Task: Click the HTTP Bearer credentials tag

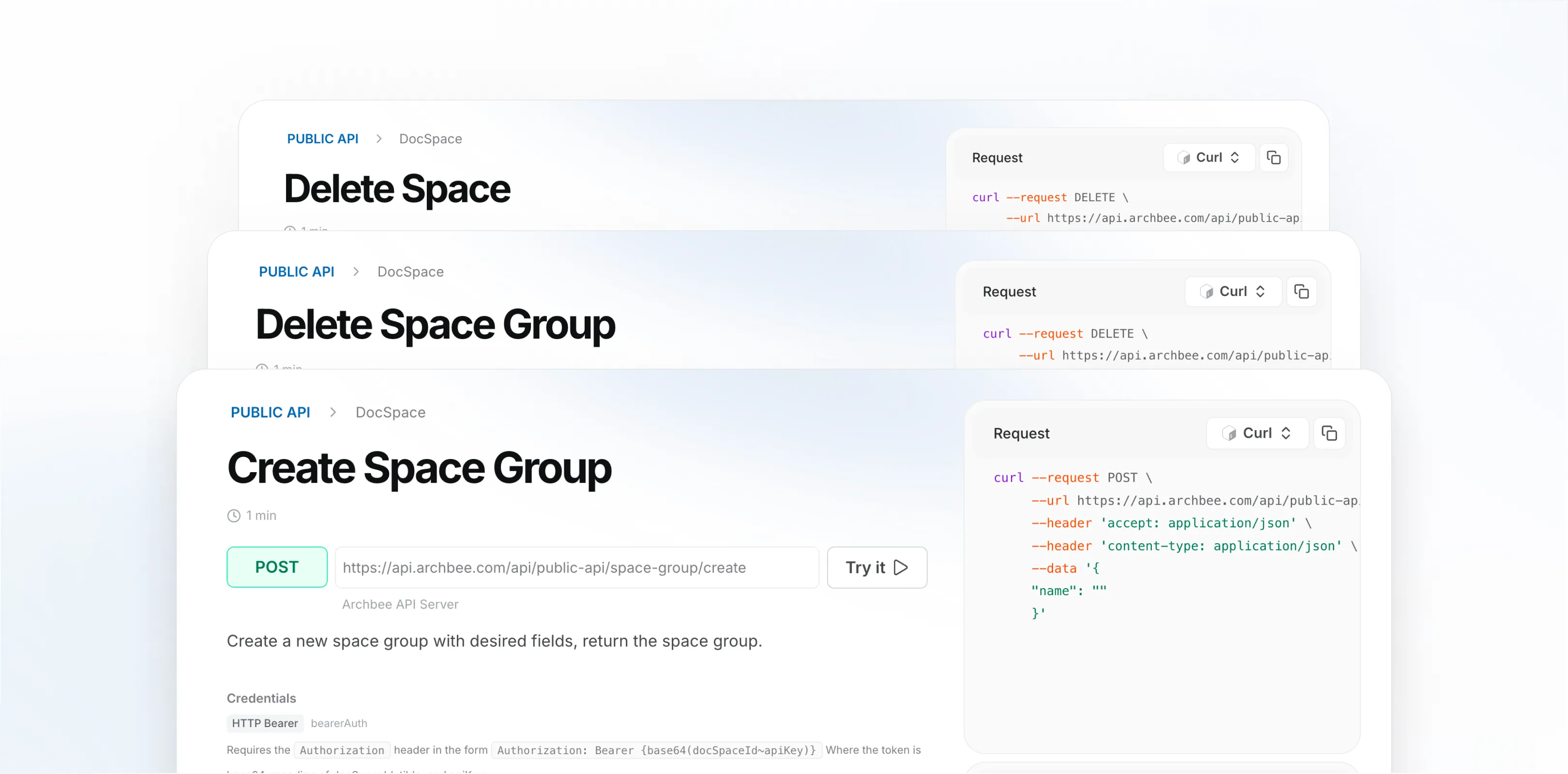Action: click(x=265, y=723)
